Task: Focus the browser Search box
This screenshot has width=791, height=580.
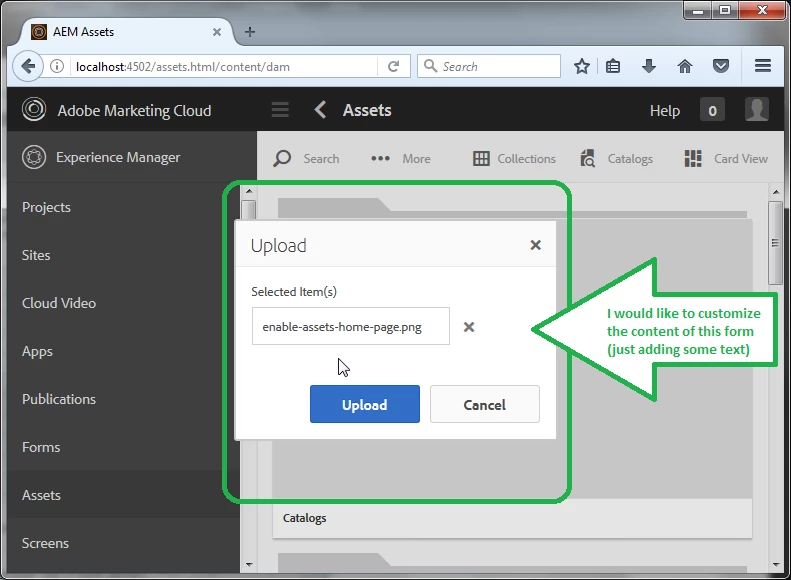Action: tap(489, 66)
